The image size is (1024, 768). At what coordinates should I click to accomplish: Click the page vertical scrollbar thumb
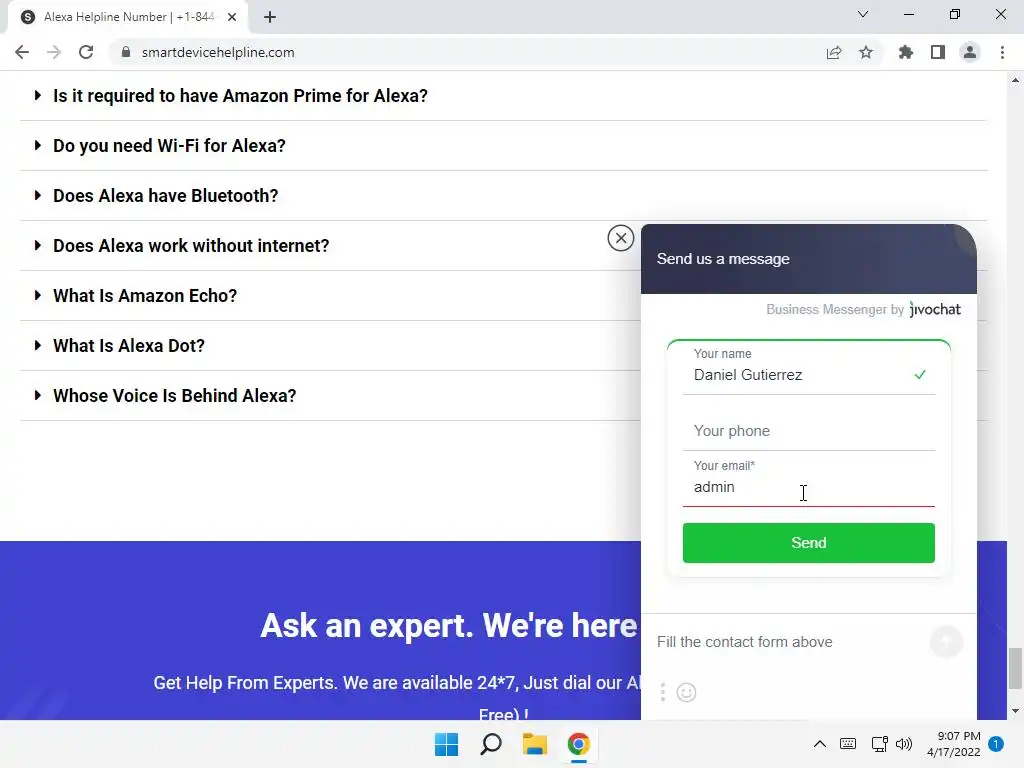(1015, 668)
